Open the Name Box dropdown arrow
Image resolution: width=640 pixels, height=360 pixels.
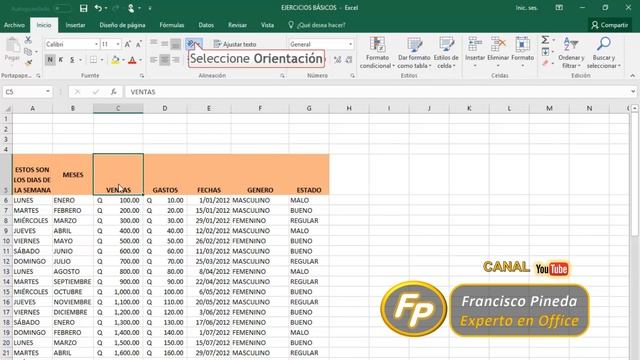point(48,92)
